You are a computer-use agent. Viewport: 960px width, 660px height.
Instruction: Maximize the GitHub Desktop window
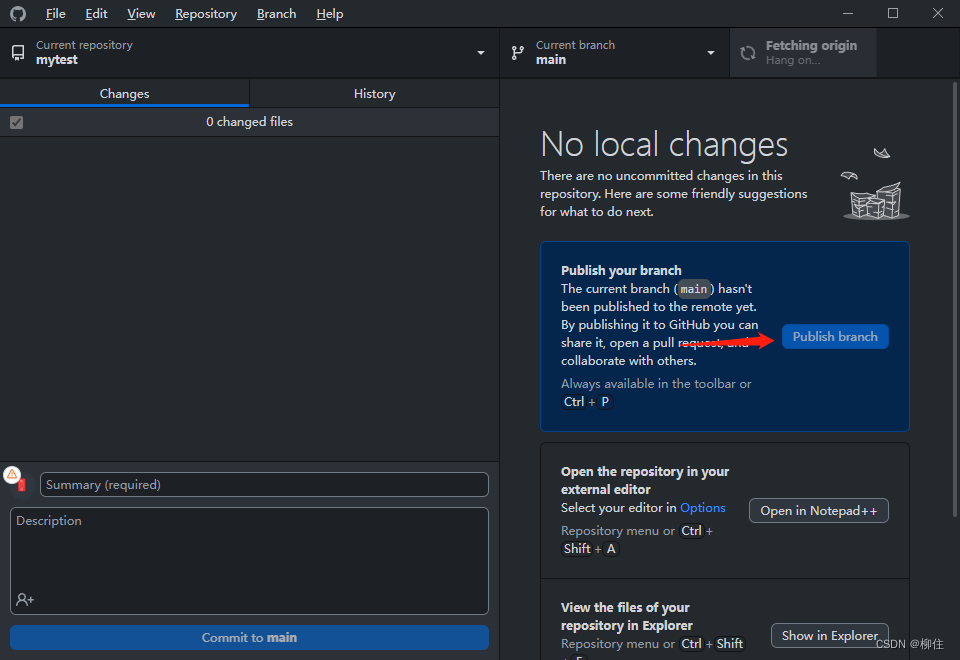[893, 13]
